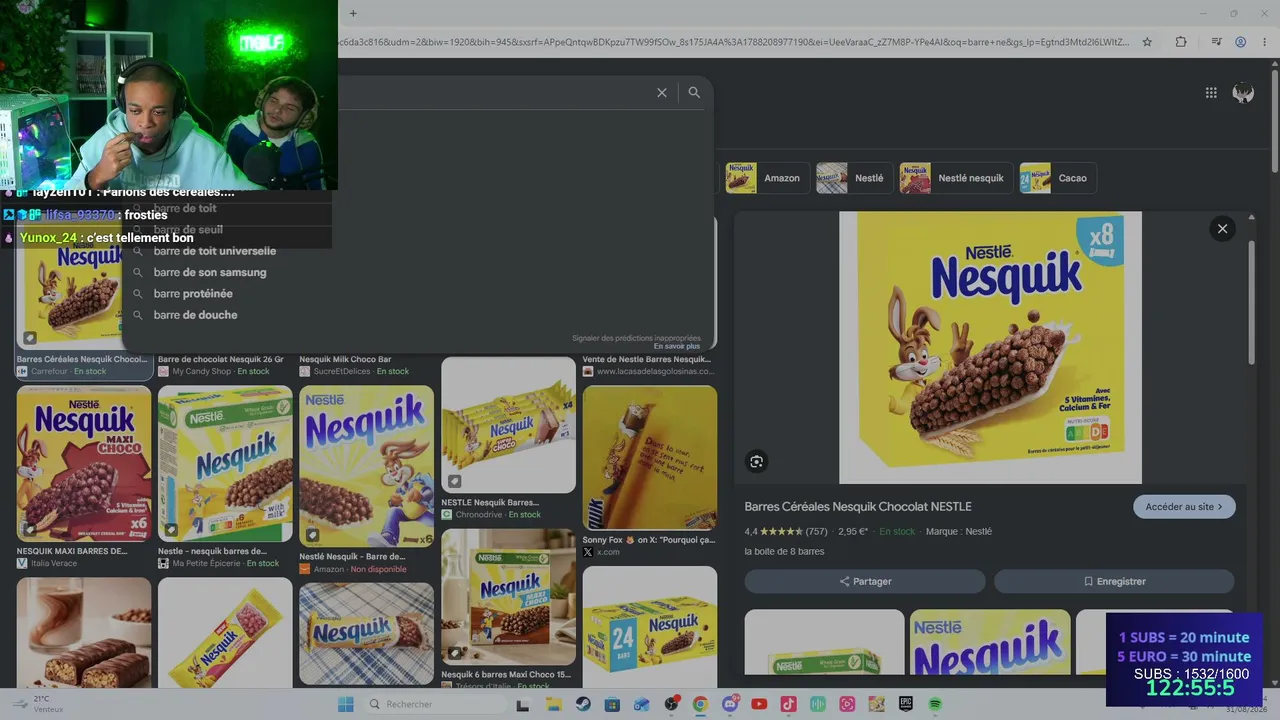Screen dimensions: 1280x720
Task: Click the "Accéder au site" button
Action: (1184, 507)
